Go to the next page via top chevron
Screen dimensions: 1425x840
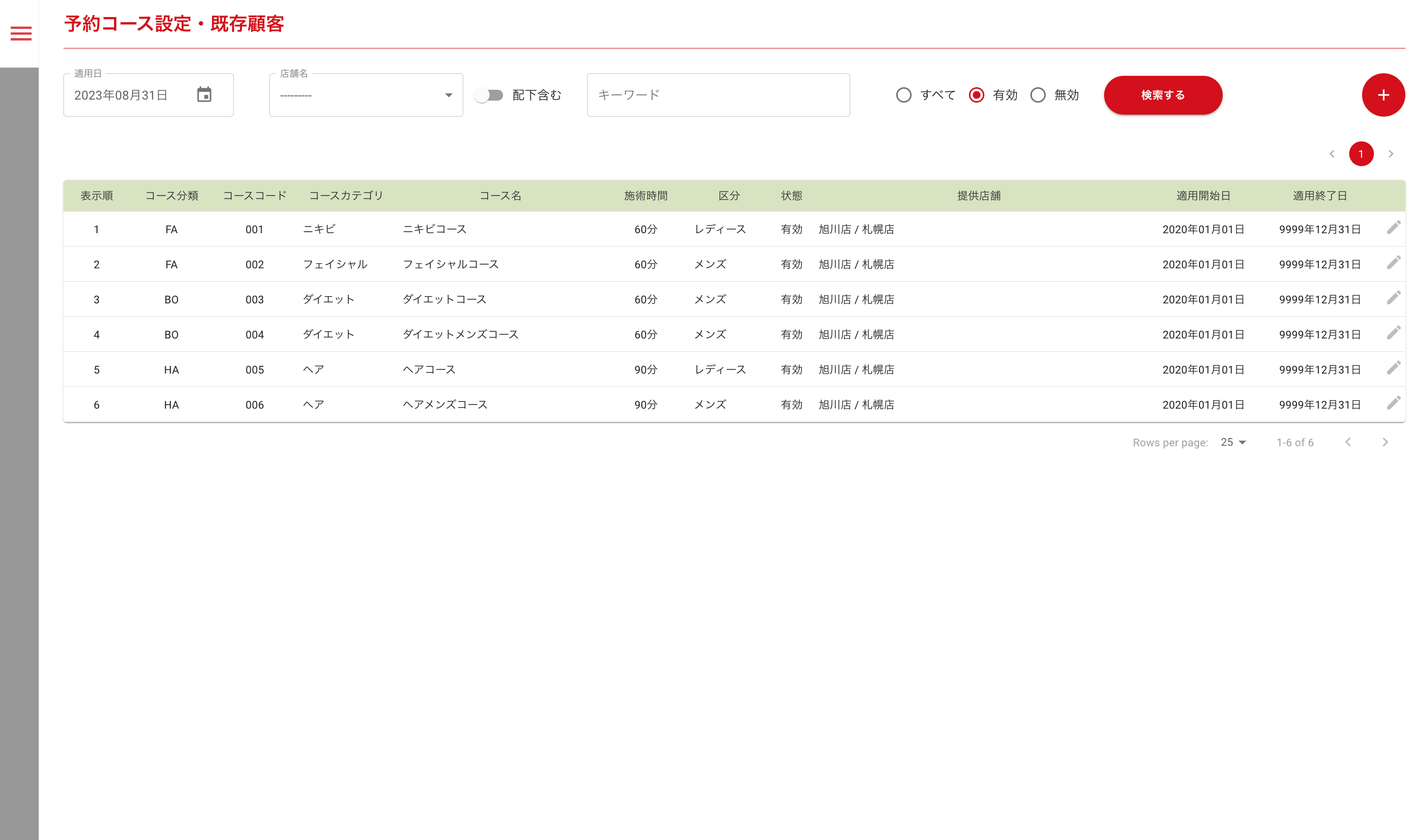(1390, 154)
